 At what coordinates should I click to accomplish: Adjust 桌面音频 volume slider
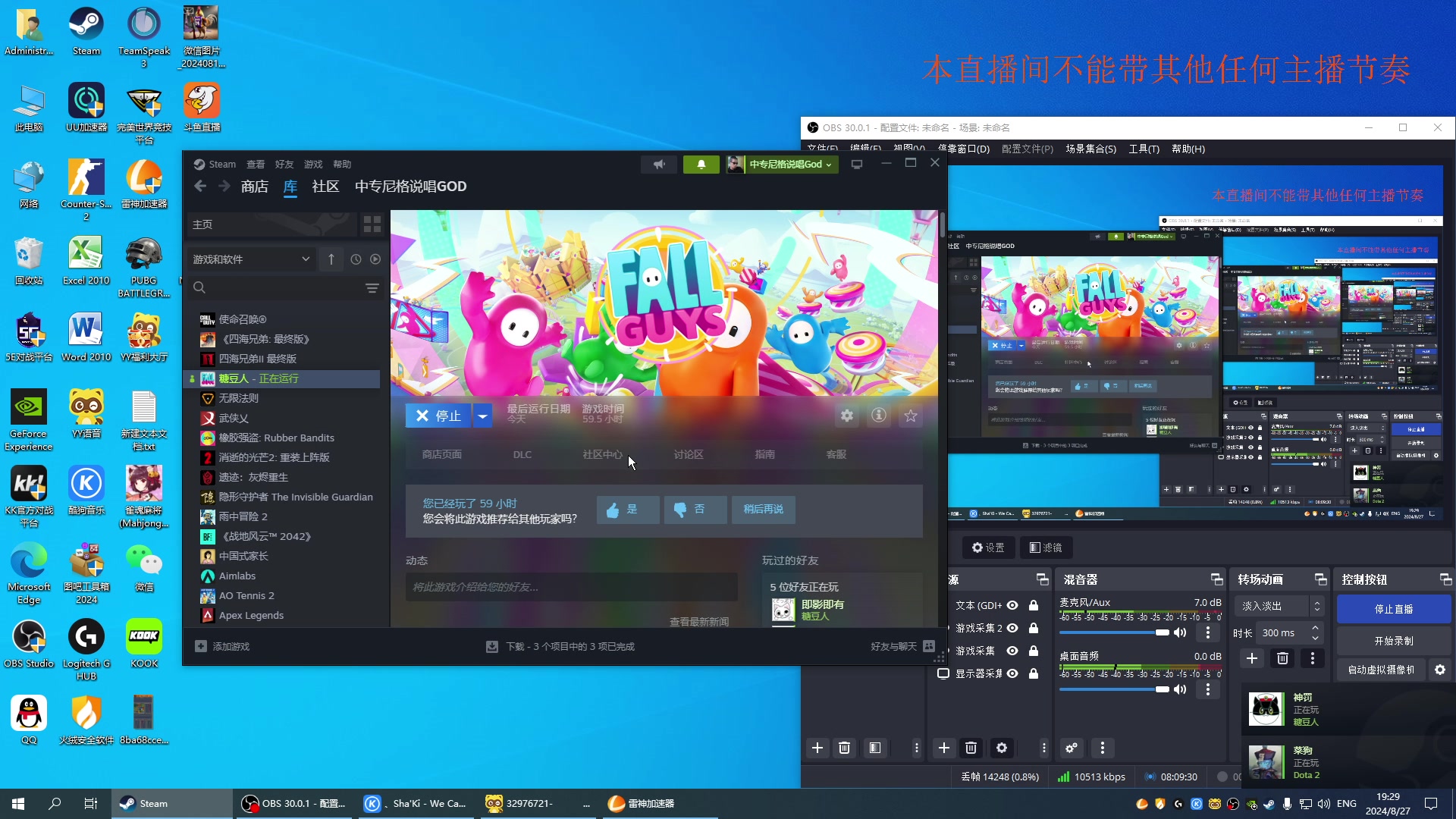(1115, 689)
